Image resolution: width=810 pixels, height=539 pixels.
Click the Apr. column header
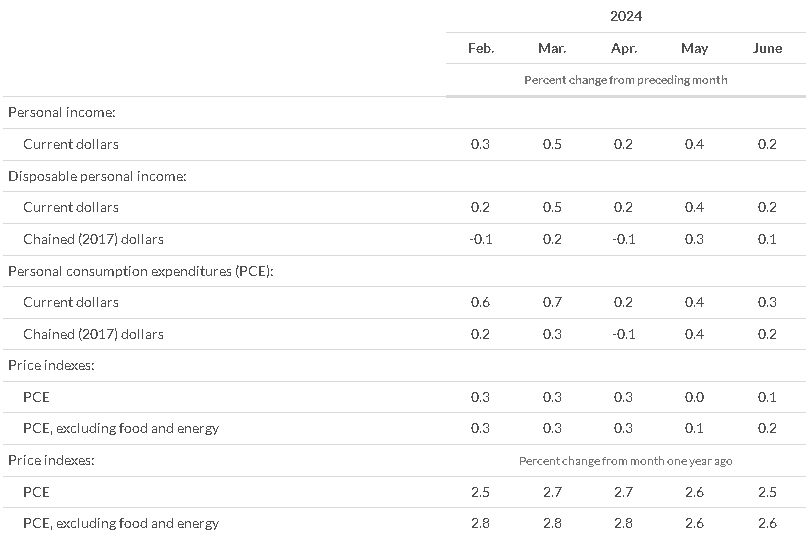coord(624,49)
